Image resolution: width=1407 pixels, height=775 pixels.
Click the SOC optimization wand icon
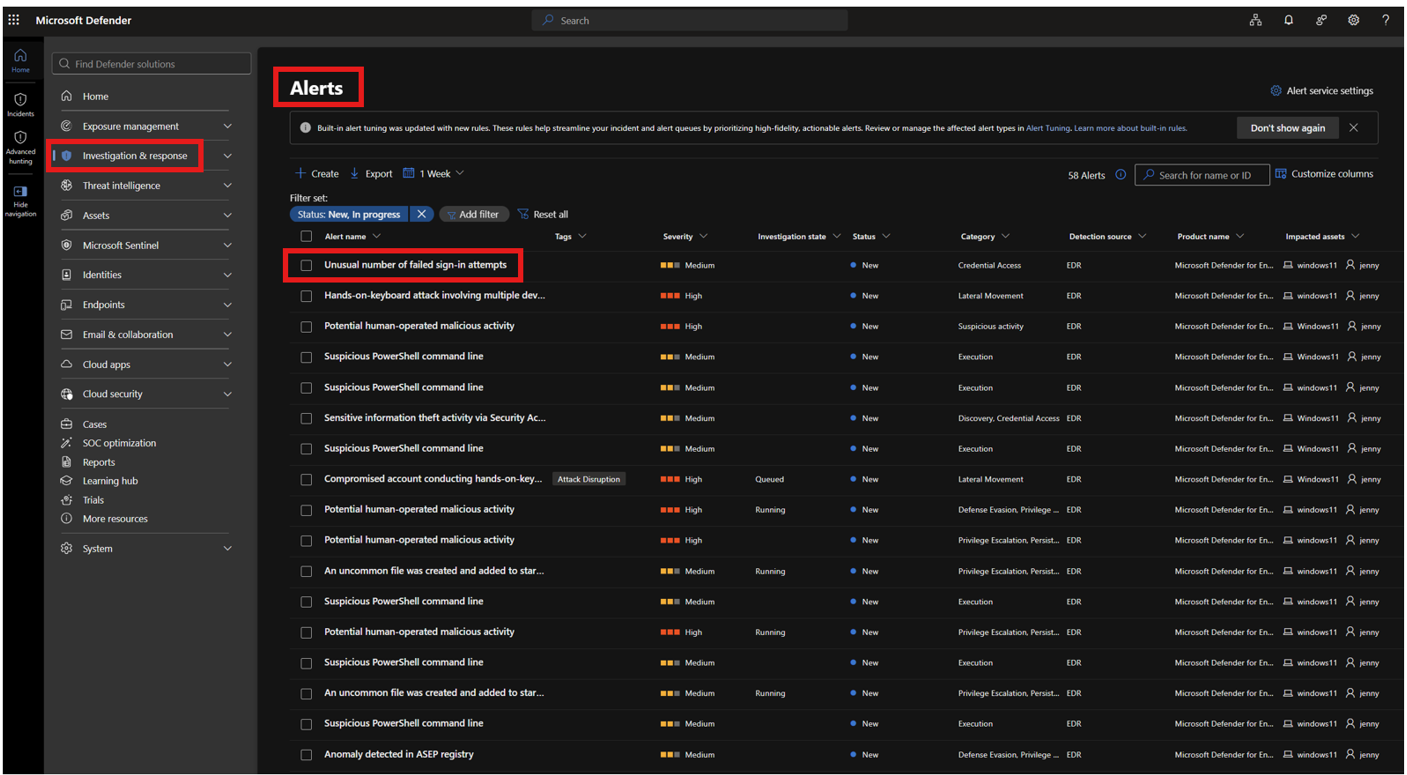coord(66,443)
